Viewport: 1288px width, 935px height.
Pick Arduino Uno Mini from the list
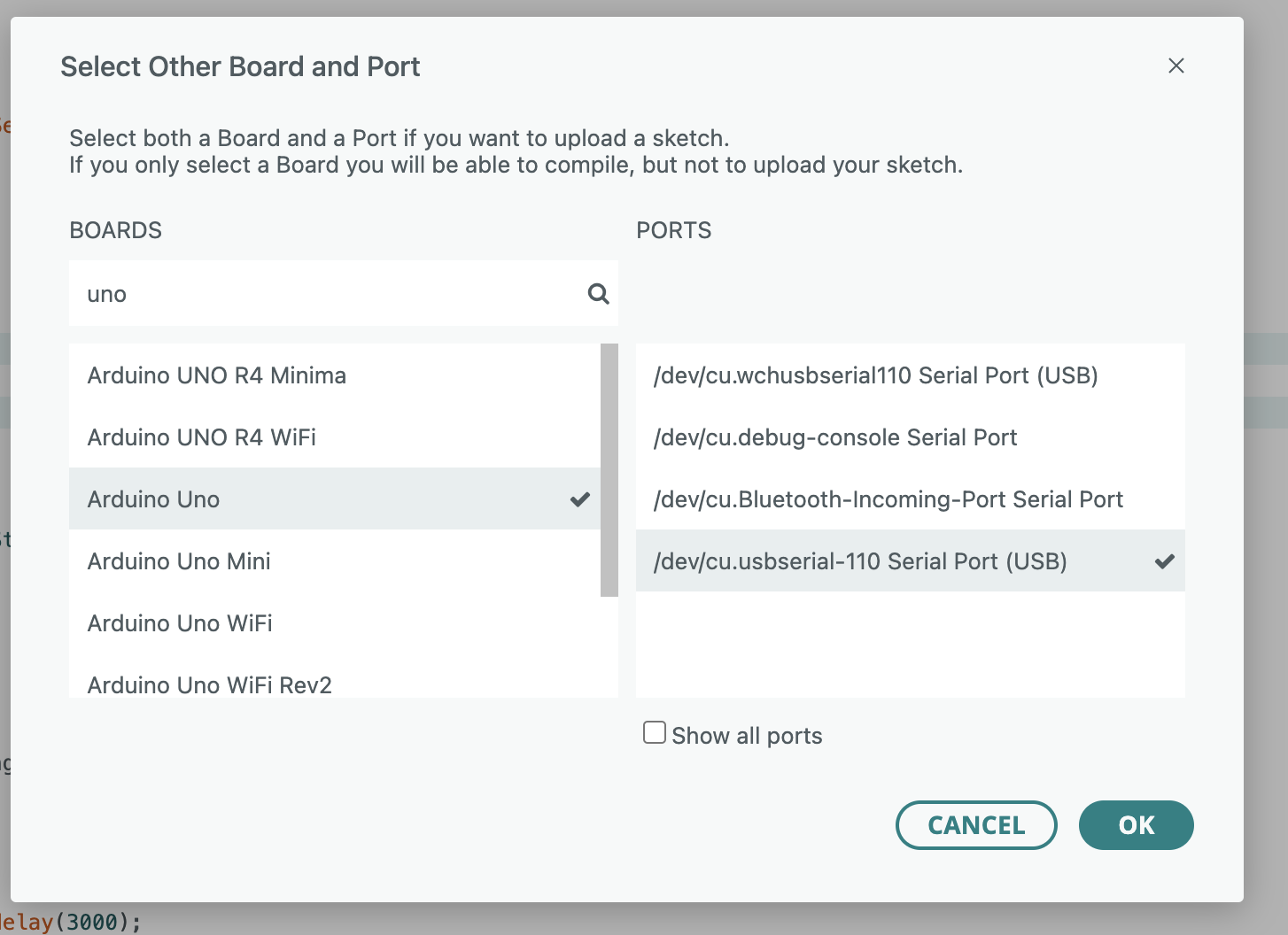point(179,561)
